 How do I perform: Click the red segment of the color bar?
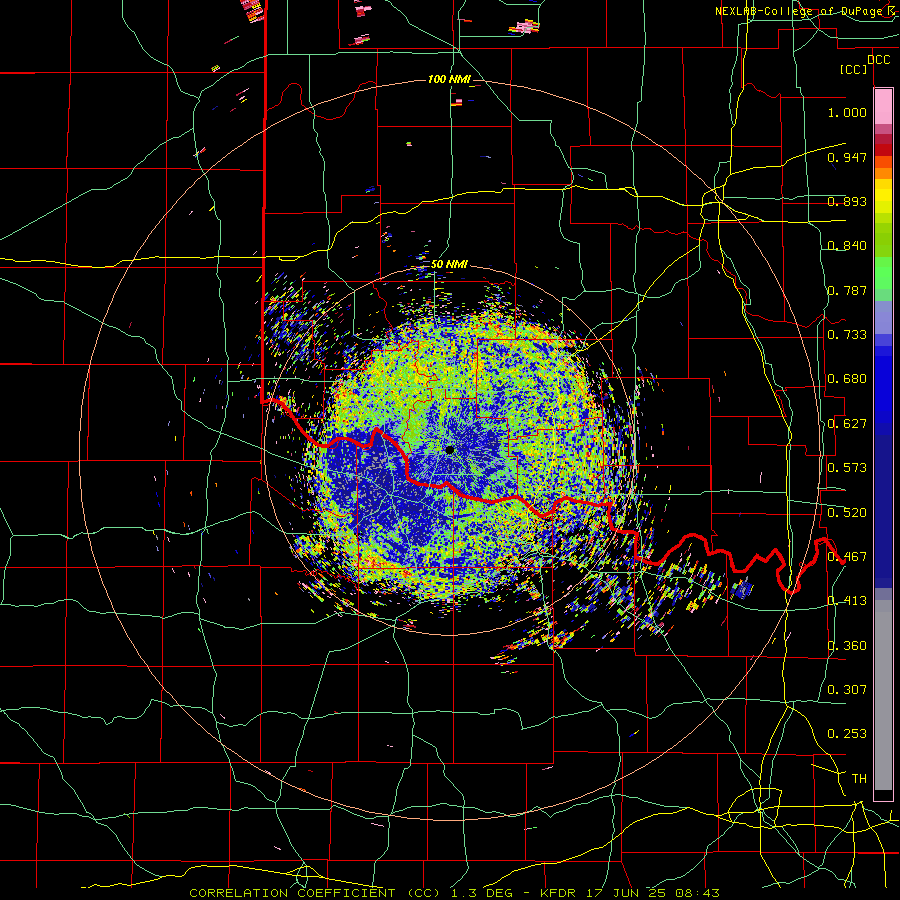pos(883,150)
